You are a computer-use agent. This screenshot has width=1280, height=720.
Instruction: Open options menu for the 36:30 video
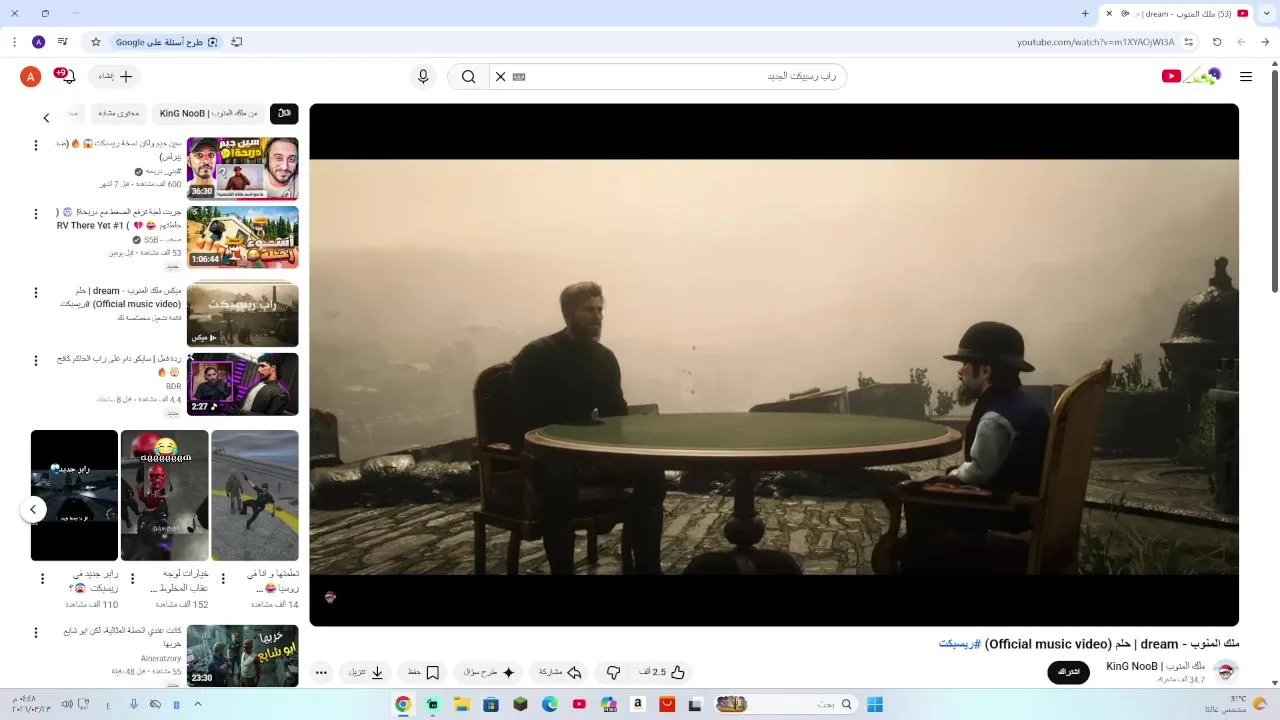36,146
